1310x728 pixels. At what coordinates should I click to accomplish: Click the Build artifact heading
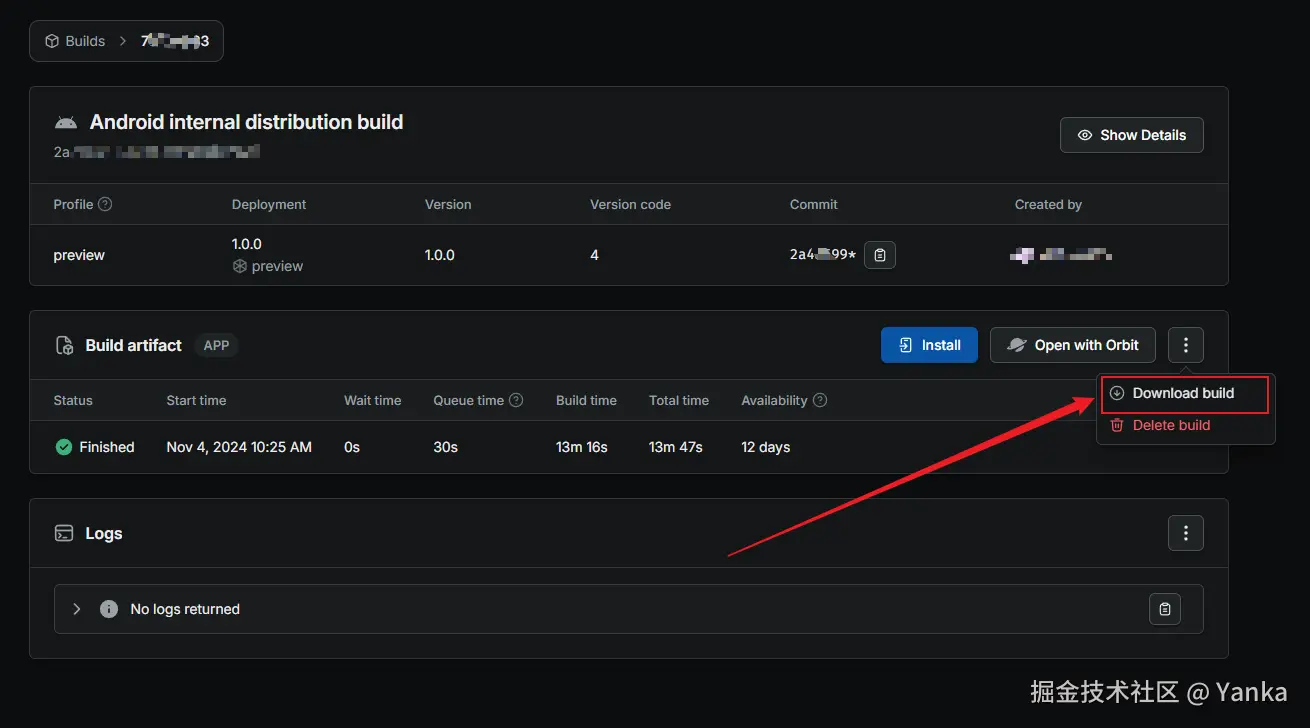[x=134, y=345]
